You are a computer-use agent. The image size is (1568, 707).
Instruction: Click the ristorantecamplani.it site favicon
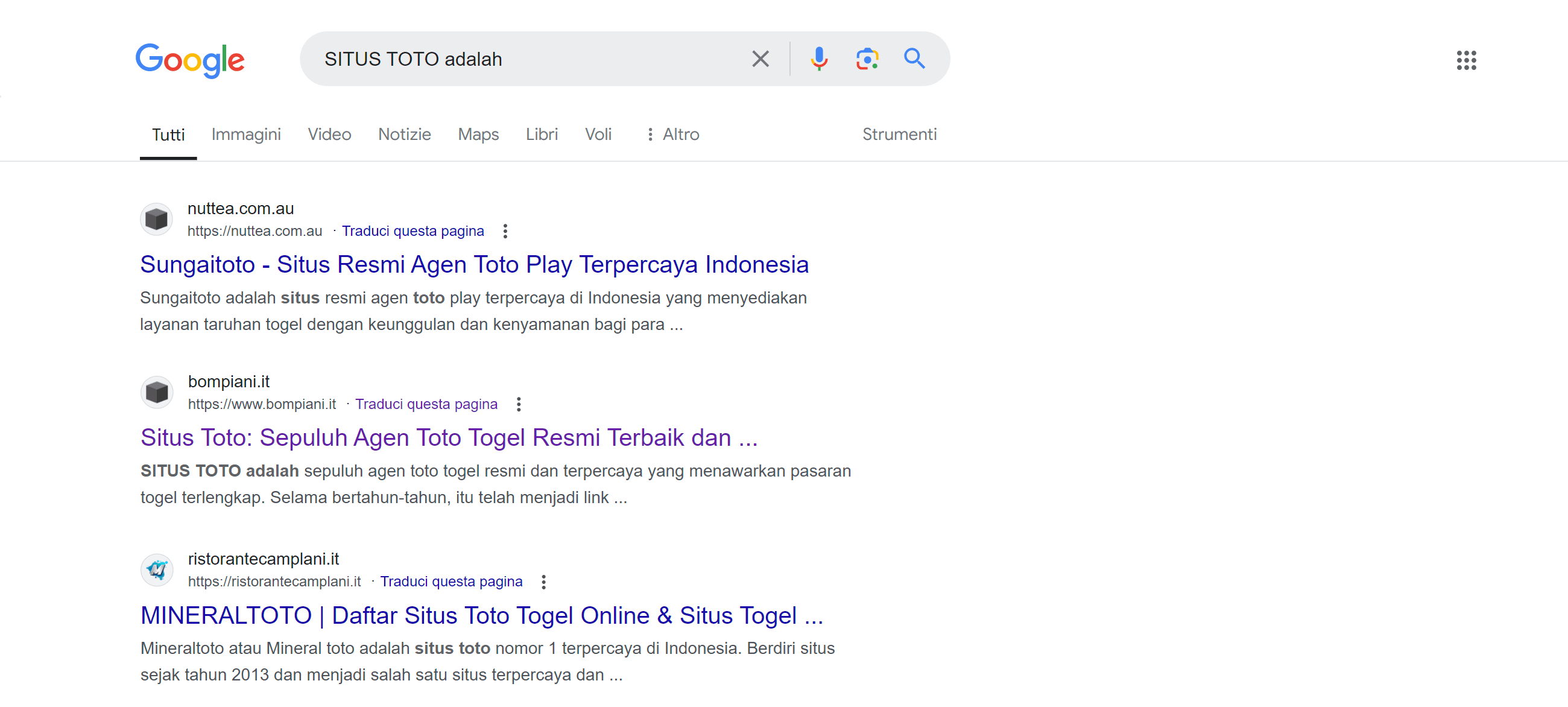tap(157, 570)
